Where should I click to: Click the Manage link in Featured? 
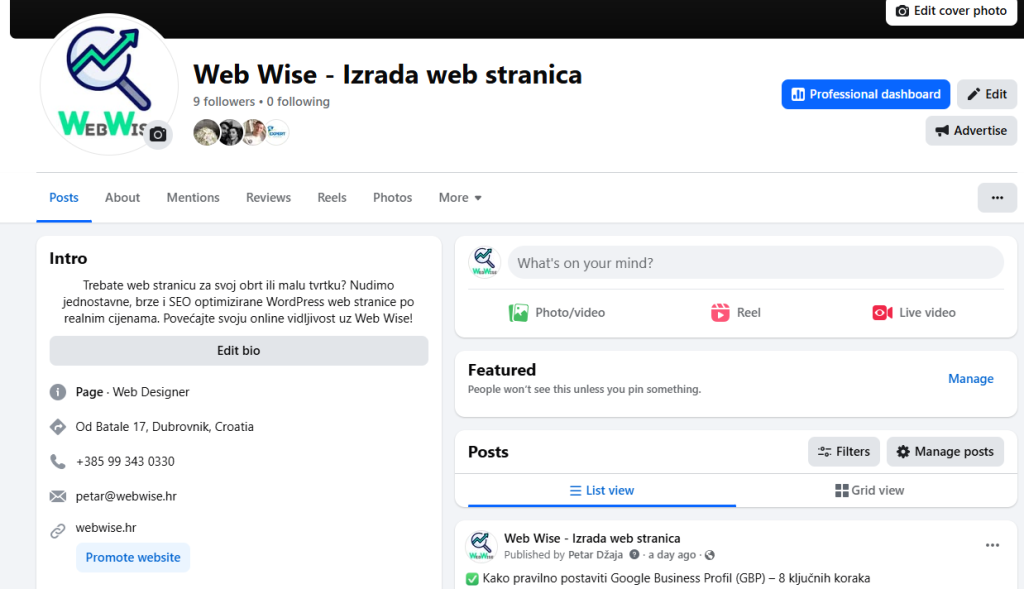point(970,379)
